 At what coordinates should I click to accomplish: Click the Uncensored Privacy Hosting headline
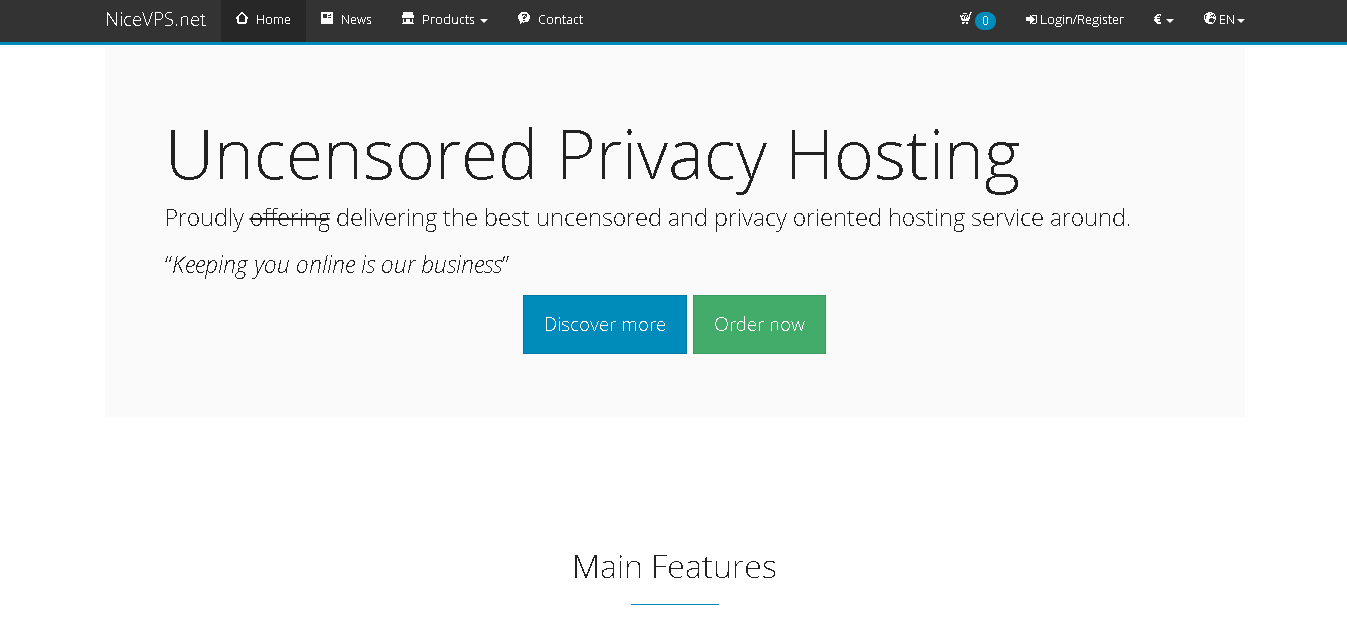pos(592,156)
